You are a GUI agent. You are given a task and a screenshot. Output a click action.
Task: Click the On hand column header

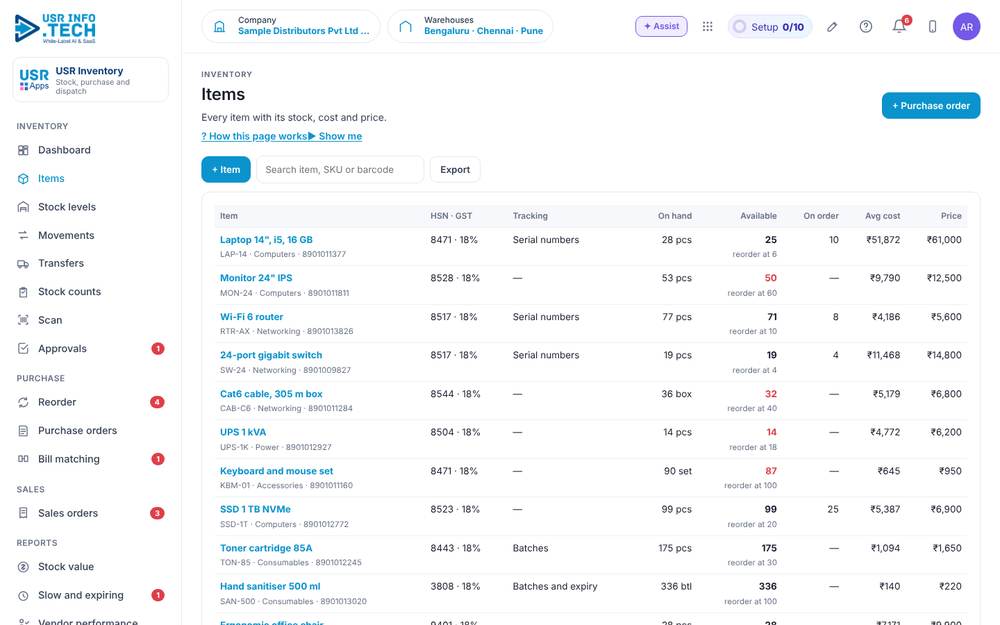675,216
